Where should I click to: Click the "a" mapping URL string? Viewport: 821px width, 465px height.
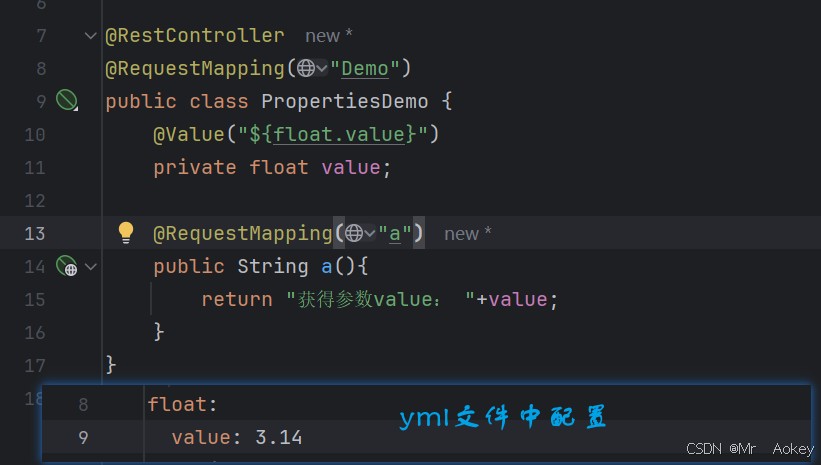tap(395, 234)
